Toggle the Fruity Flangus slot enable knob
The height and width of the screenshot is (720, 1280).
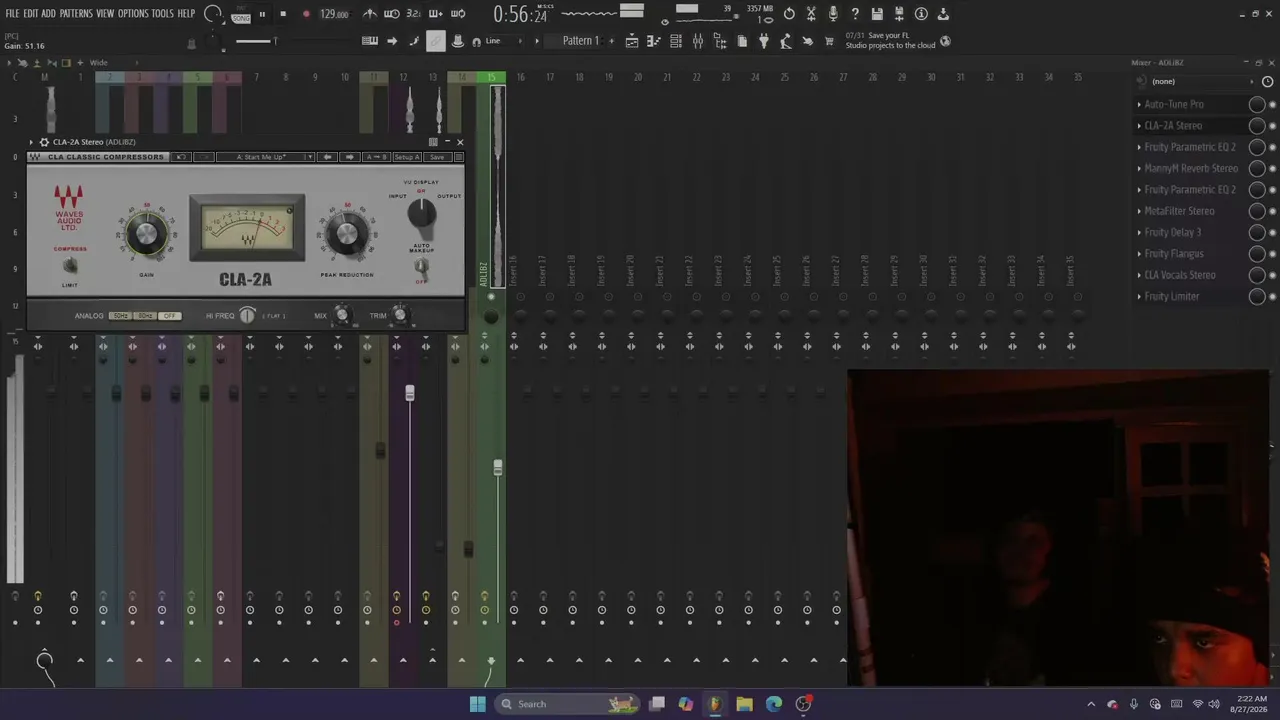[1257, 254]
